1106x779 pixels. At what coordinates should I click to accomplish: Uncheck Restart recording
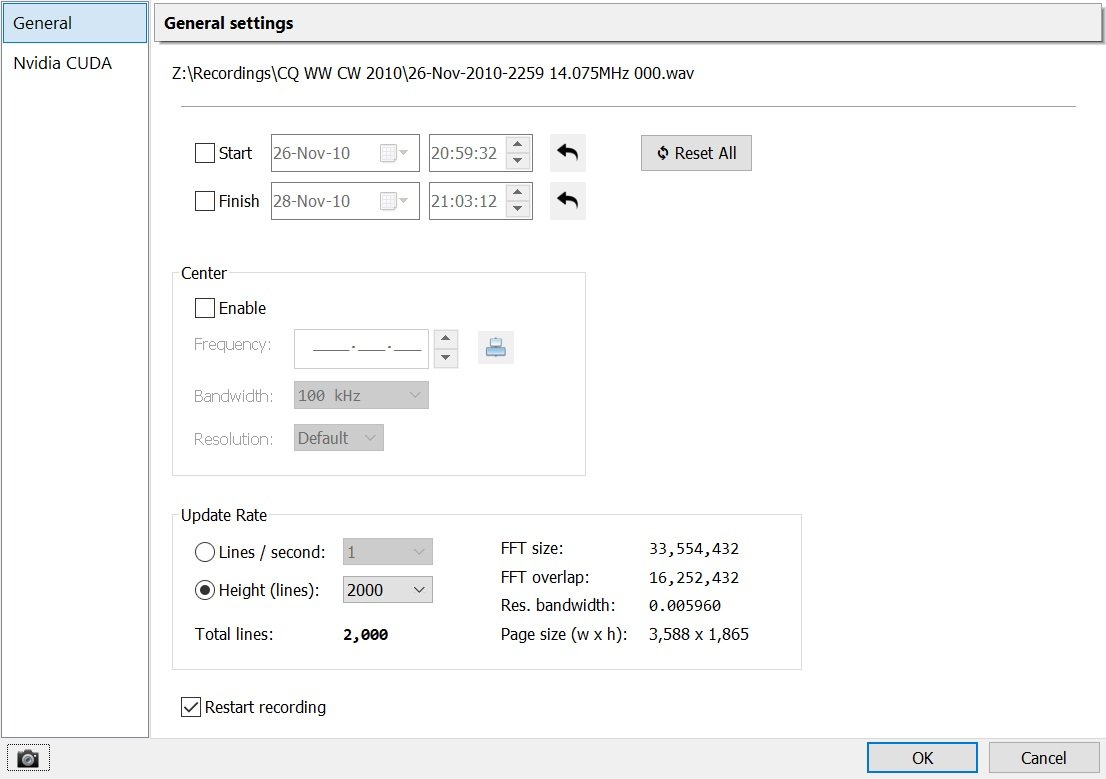tap(190, 707)
